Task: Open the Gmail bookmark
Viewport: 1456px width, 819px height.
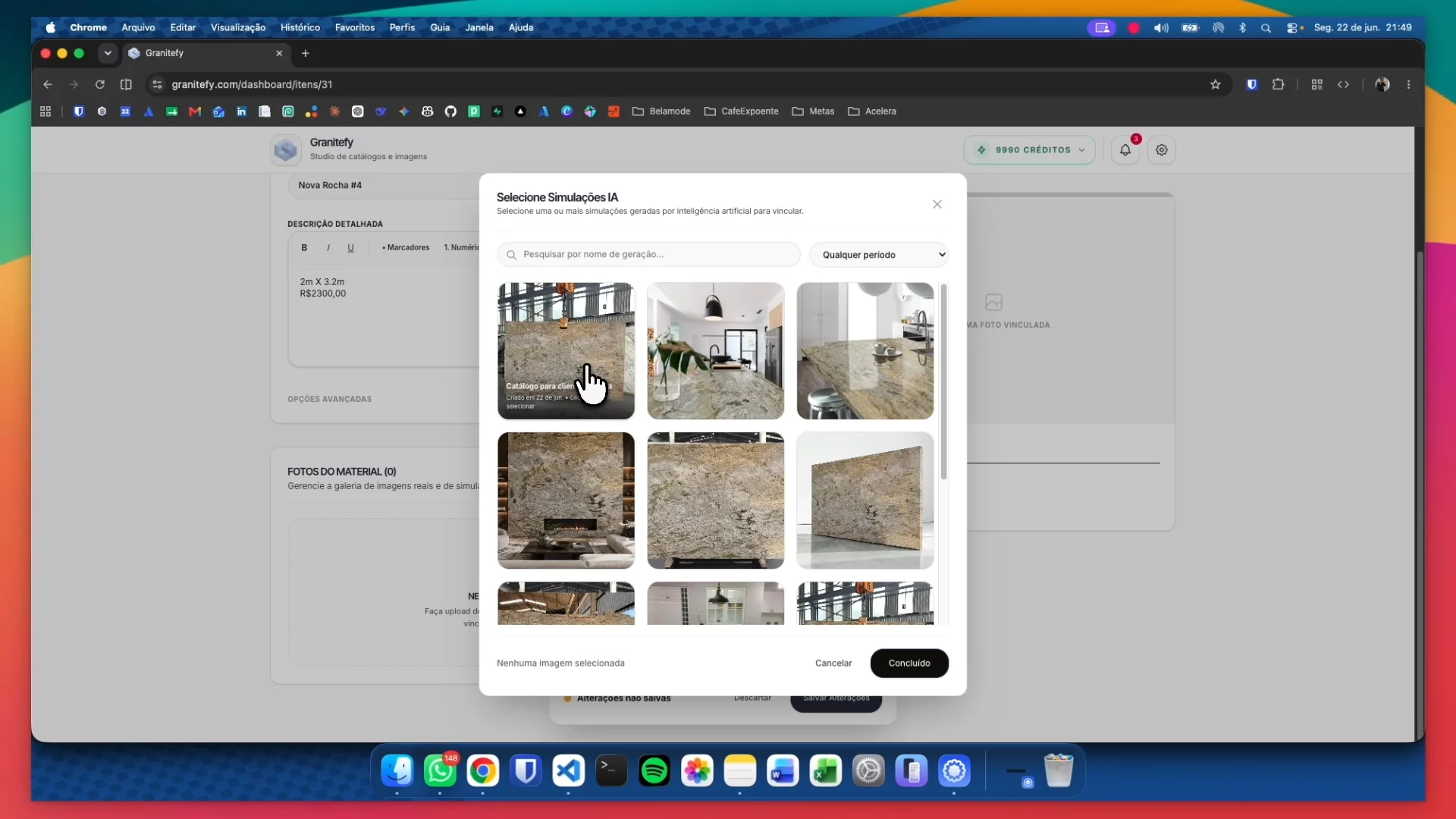Action: [195, 111]
